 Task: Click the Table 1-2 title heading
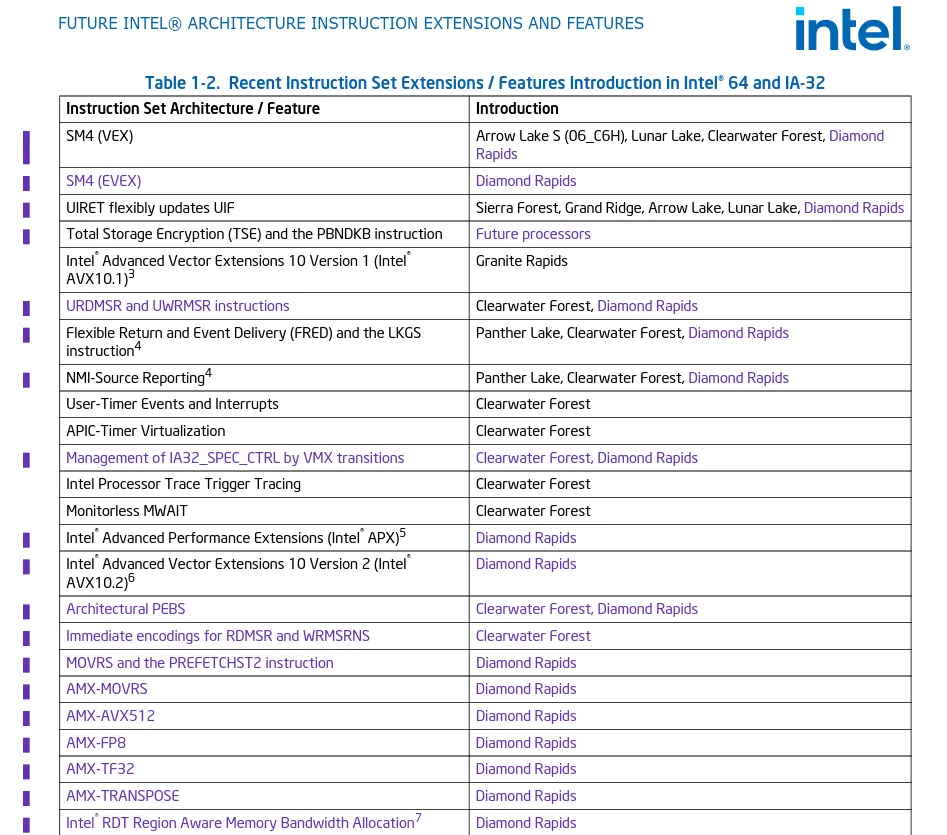[x=485, y=83]
